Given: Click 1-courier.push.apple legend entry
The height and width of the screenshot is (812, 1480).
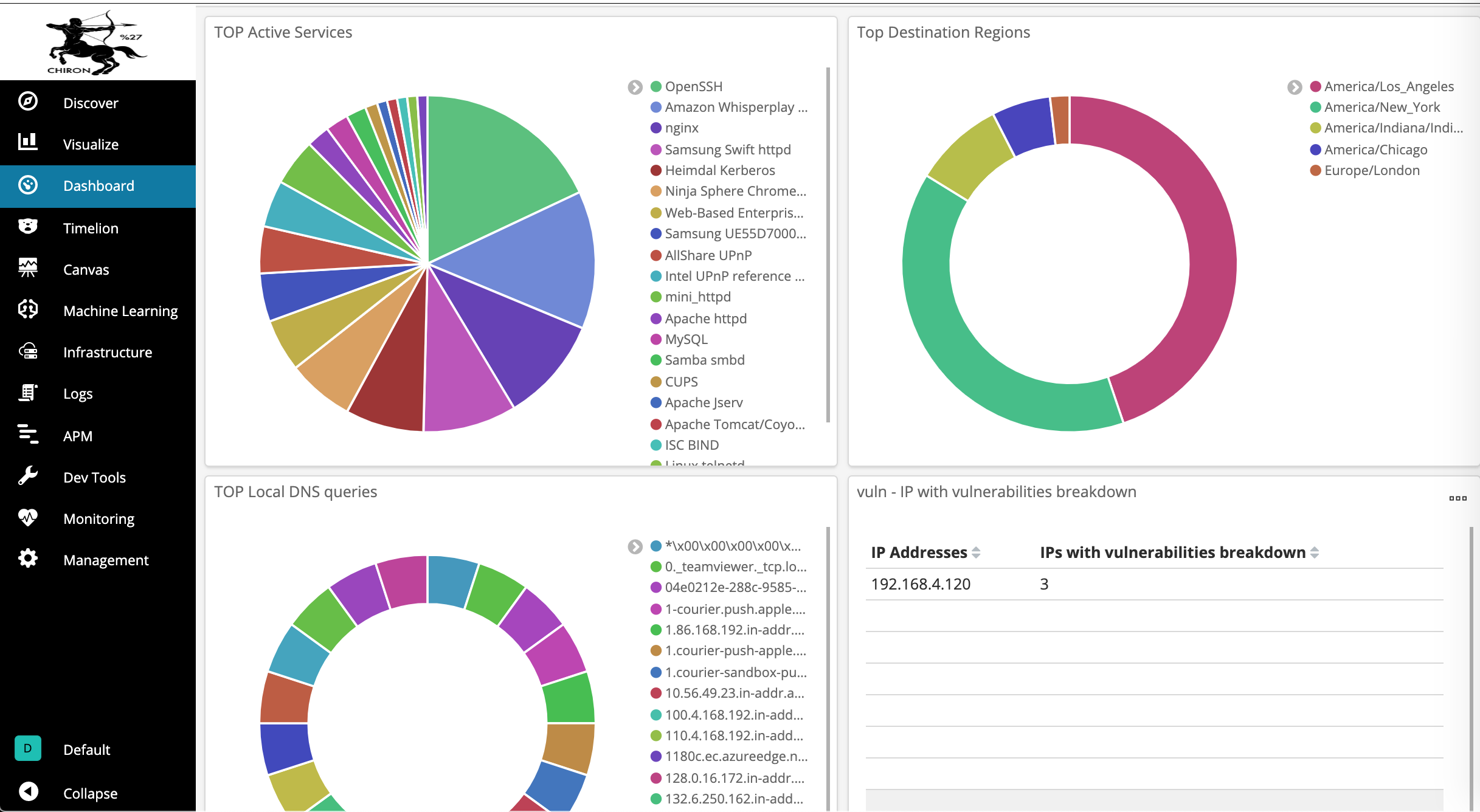Looking at the screenshot, I should (728, 609).
